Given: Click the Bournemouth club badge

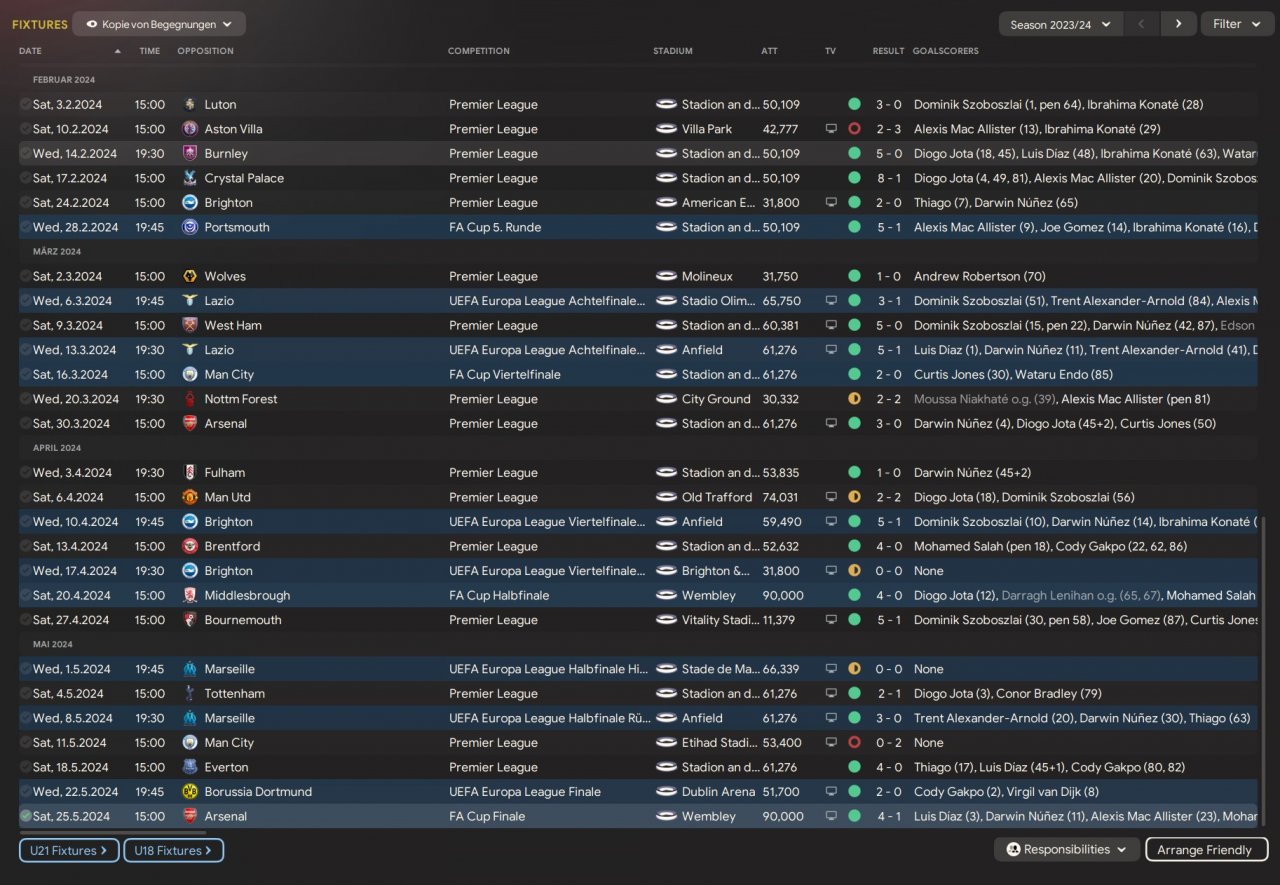Looking at the screenshot, I should [190, 620].
